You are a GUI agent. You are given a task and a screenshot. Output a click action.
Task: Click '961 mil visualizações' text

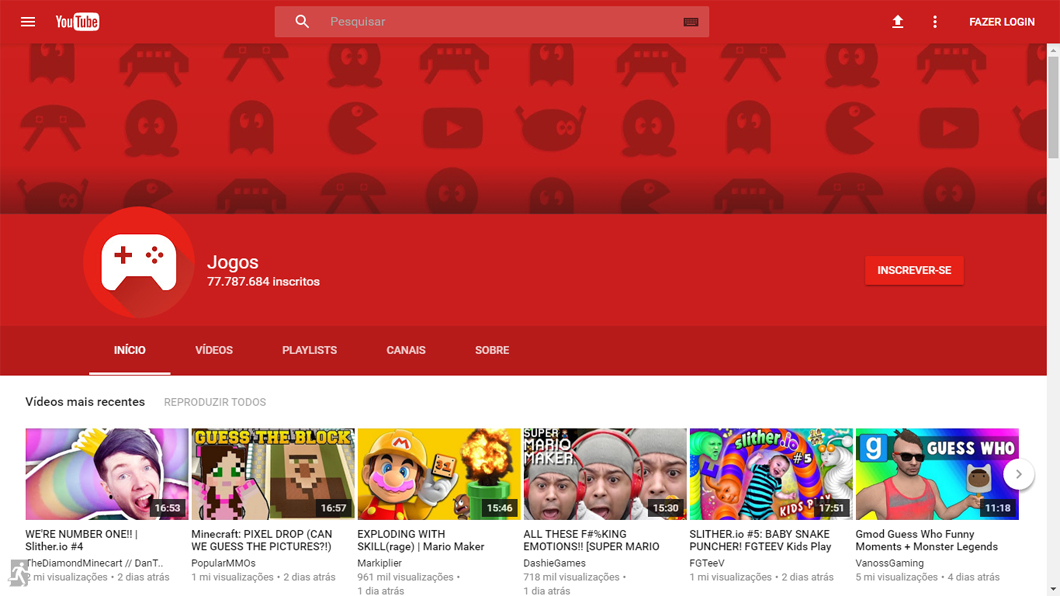click(x=405, y=577)
